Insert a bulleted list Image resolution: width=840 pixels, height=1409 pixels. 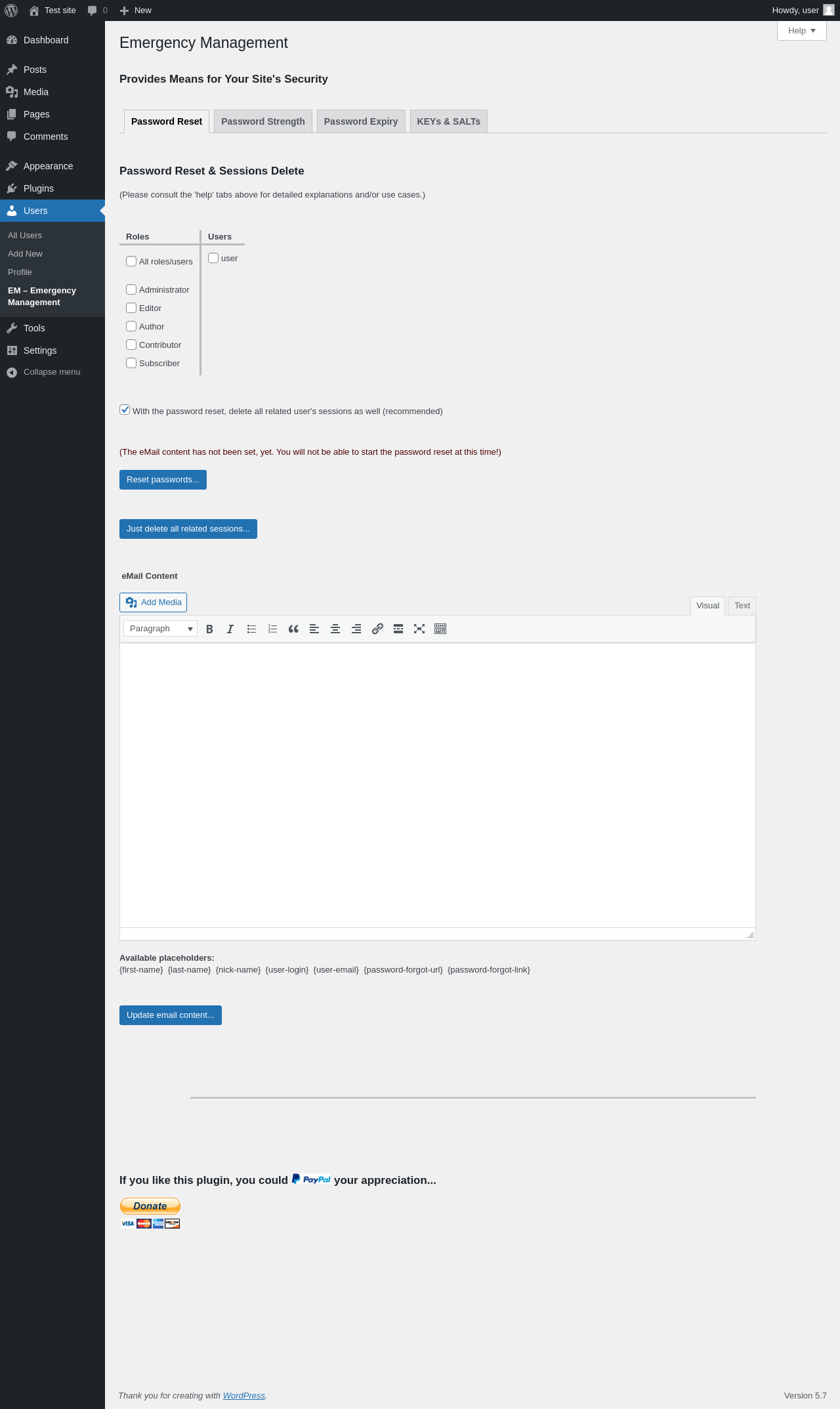tap(251, 629)
